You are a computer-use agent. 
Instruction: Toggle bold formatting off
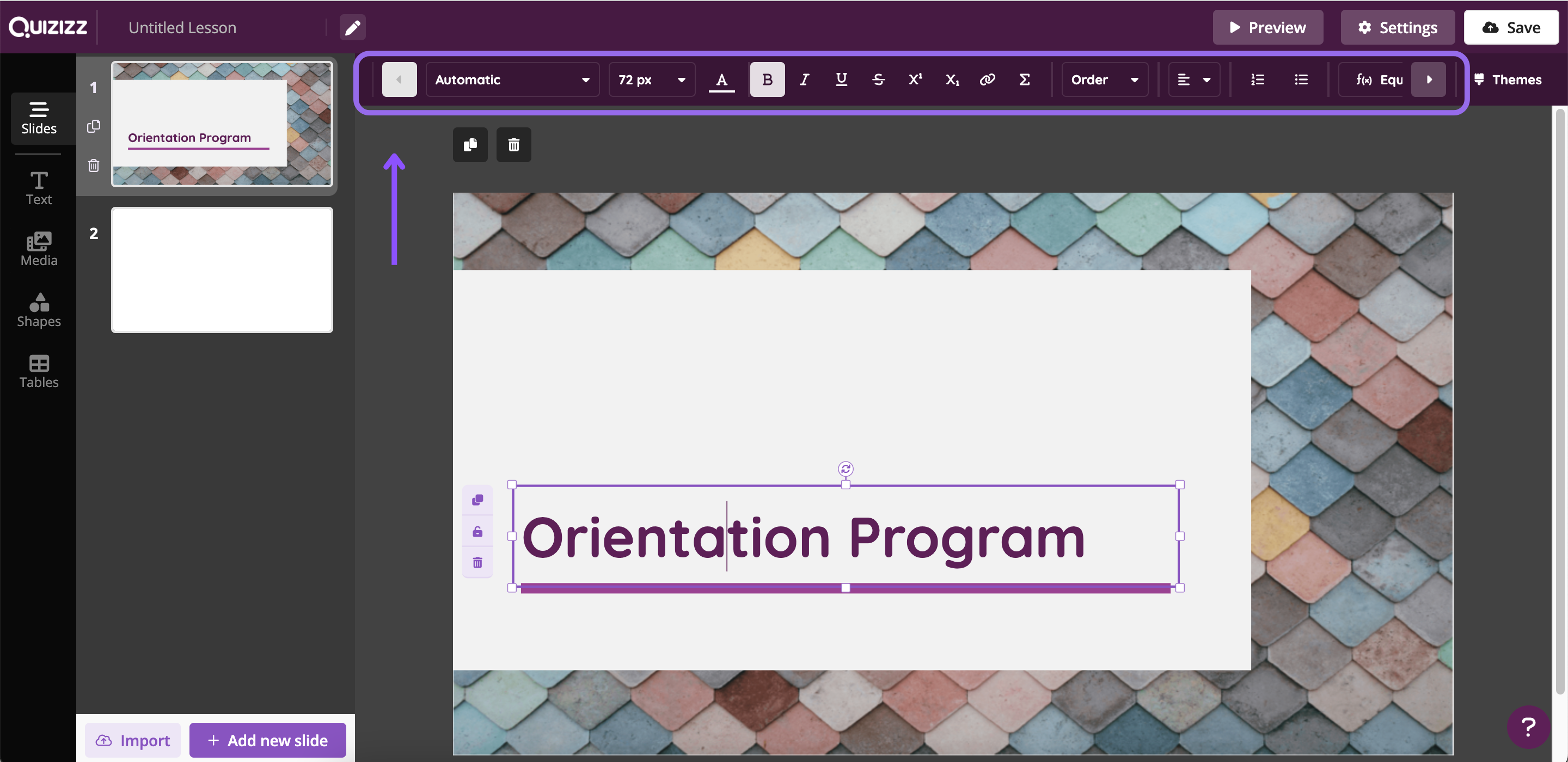[x=767, y=79]
